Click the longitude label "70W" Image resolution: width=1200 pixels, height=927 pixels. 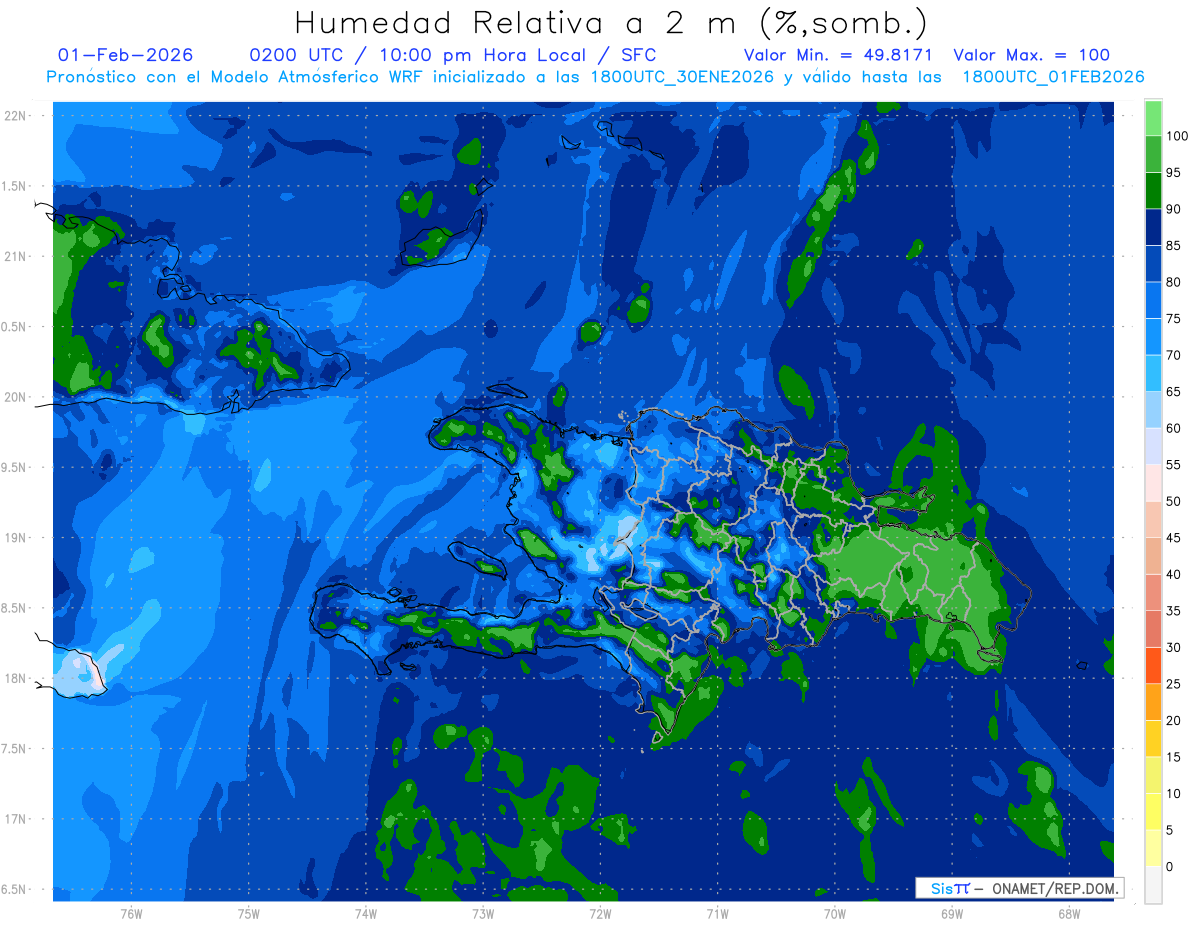pyautogui.click(x=834, y=913)
